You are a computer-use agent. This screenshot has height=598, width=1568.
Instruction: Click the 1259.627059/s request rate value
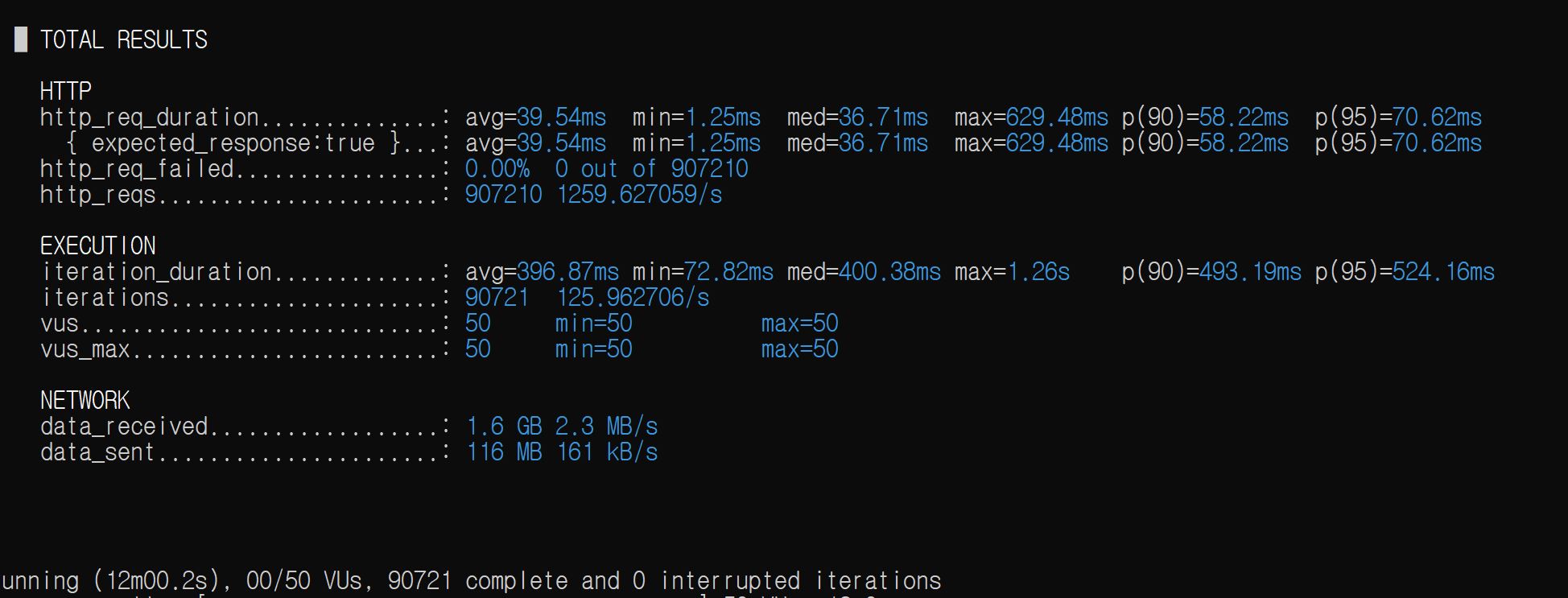coord(639,195)
